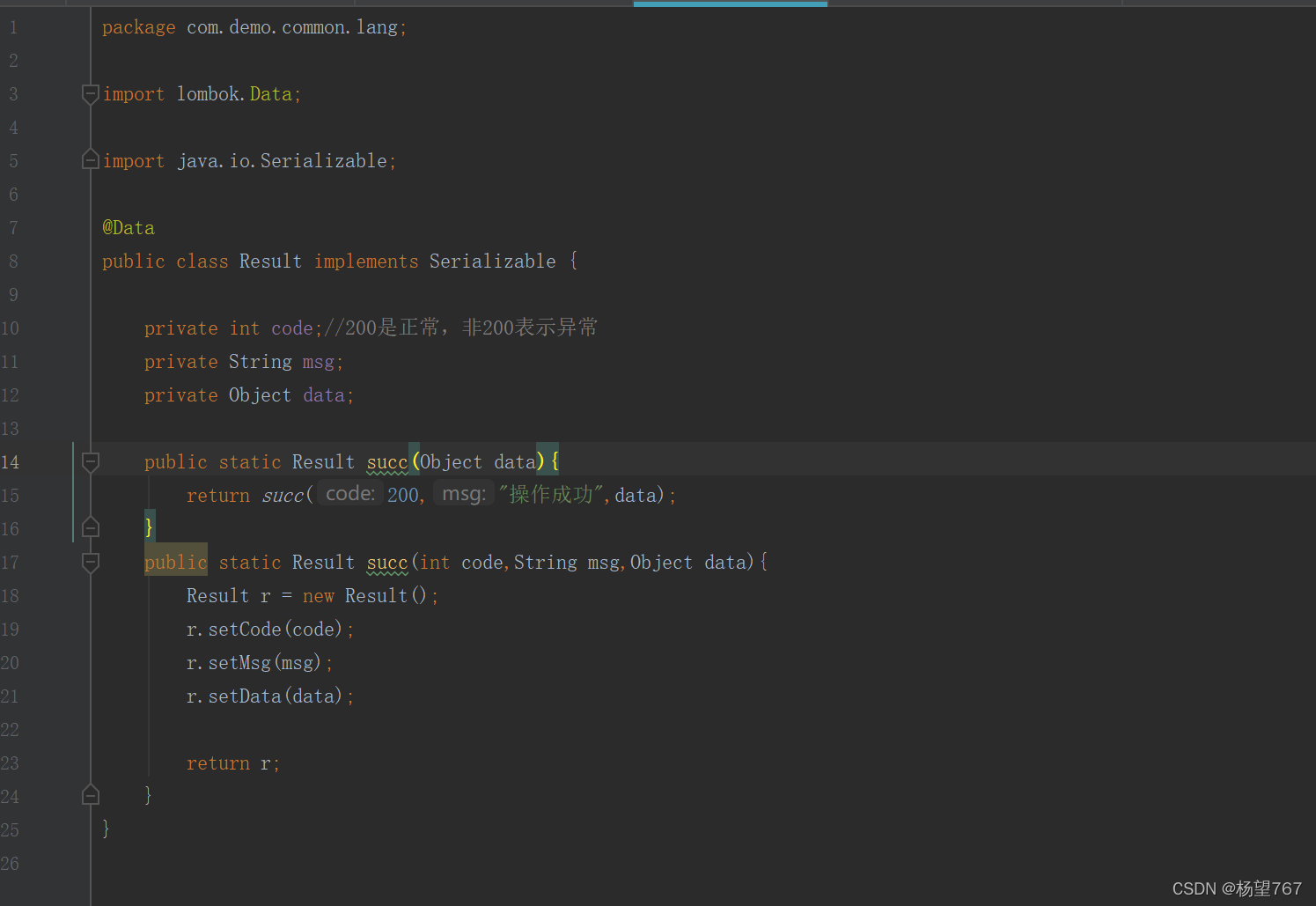
Task: Collapse the succ method fold at line 17
Action: click(x=90, y=562)
